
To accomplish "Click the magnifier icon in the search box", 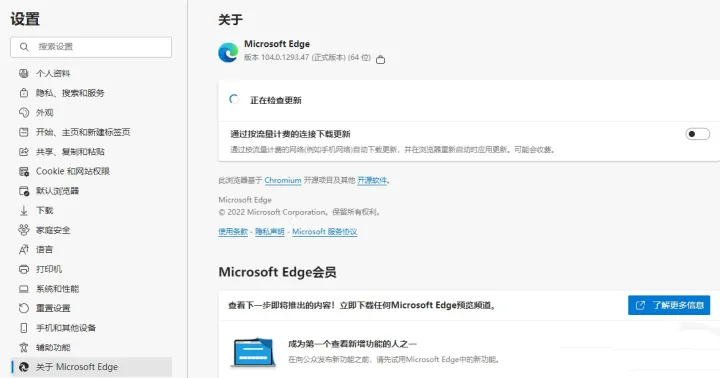I will 24,47.
